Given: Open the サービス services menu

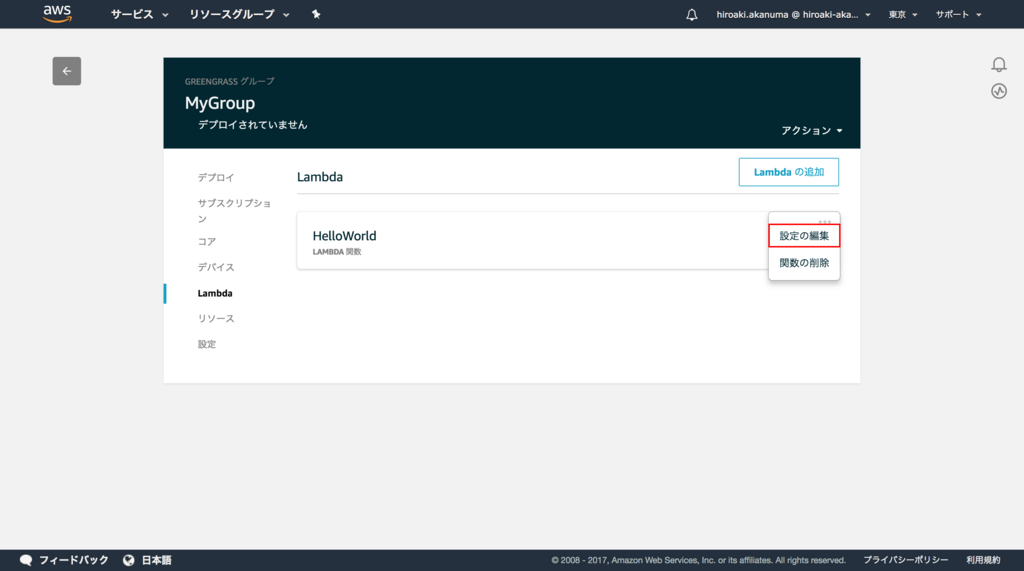Looking at the screenshot, I should 139,14.
